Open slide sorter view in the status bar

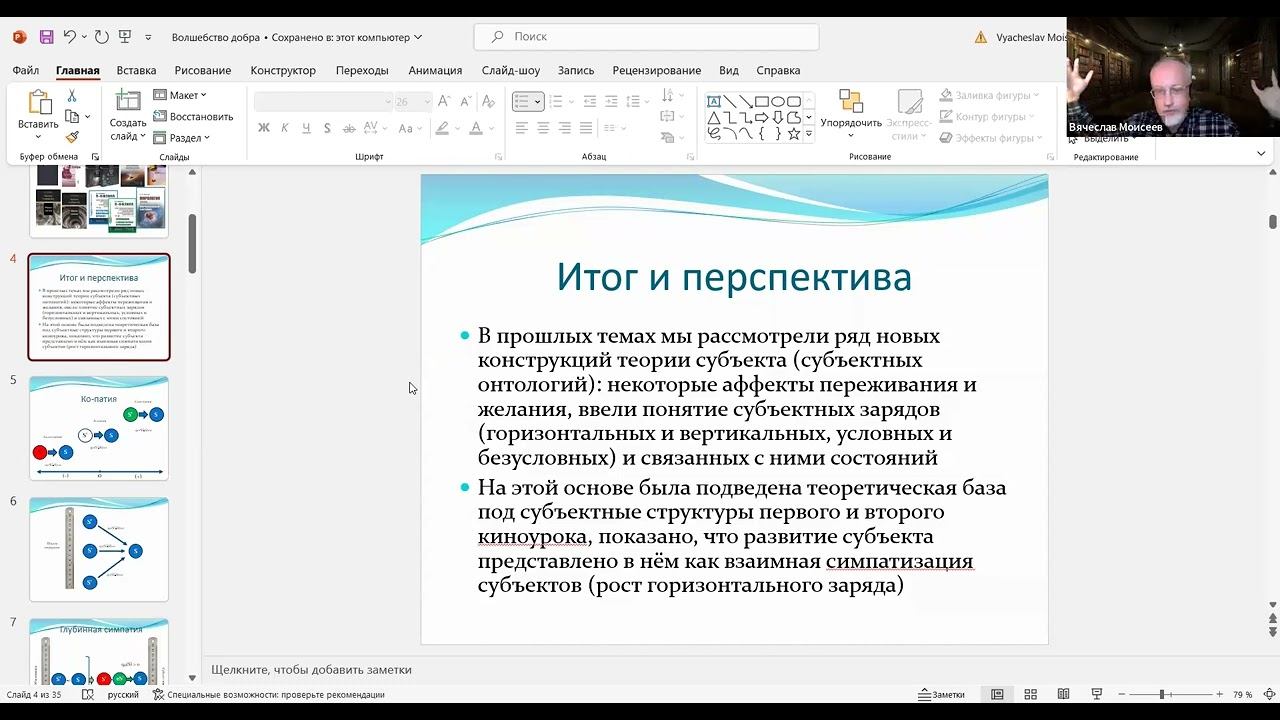[1030, 694]
